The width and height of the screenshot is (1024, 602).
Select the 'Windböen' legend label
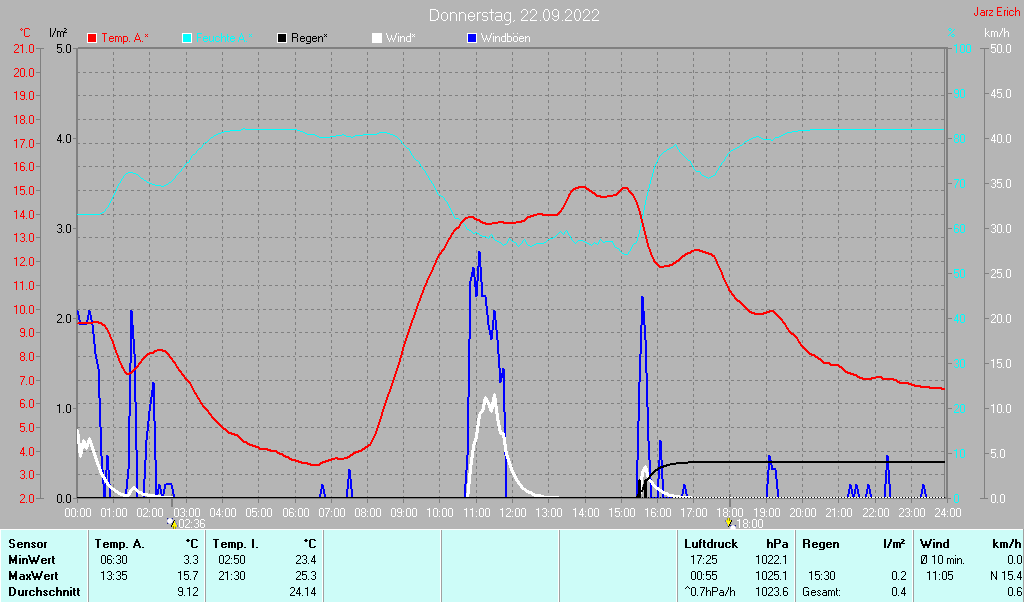click(505, 39)
